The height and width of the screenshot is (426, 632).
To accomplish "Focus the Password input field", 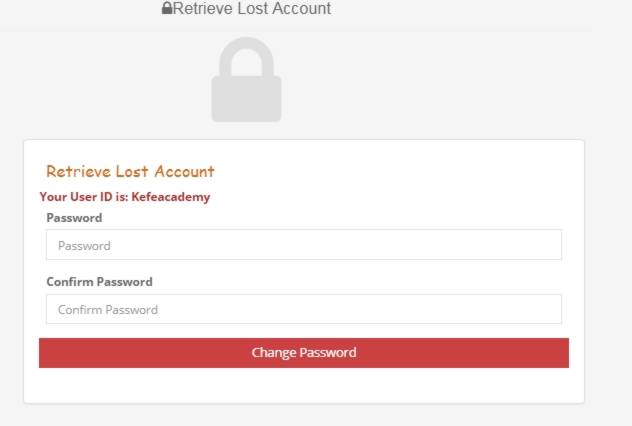I will pyautogui.click(x=303, y=245).
